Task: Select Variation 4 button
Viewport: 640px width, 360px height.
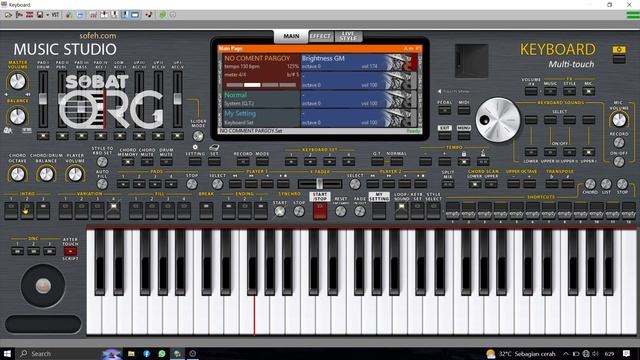Action: (113, 211)
